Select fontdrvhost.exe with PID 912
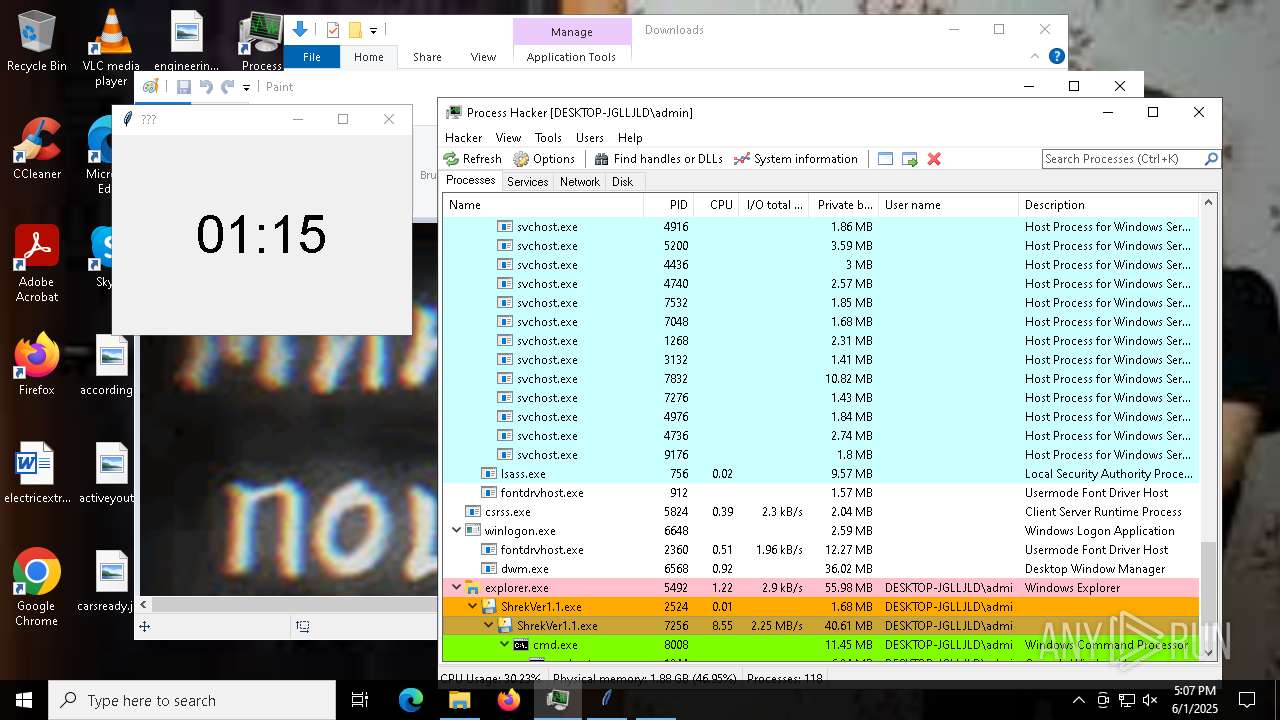The height and width of the screenshot is (720, 1280). pyautogui.click(x=821, y=493)
